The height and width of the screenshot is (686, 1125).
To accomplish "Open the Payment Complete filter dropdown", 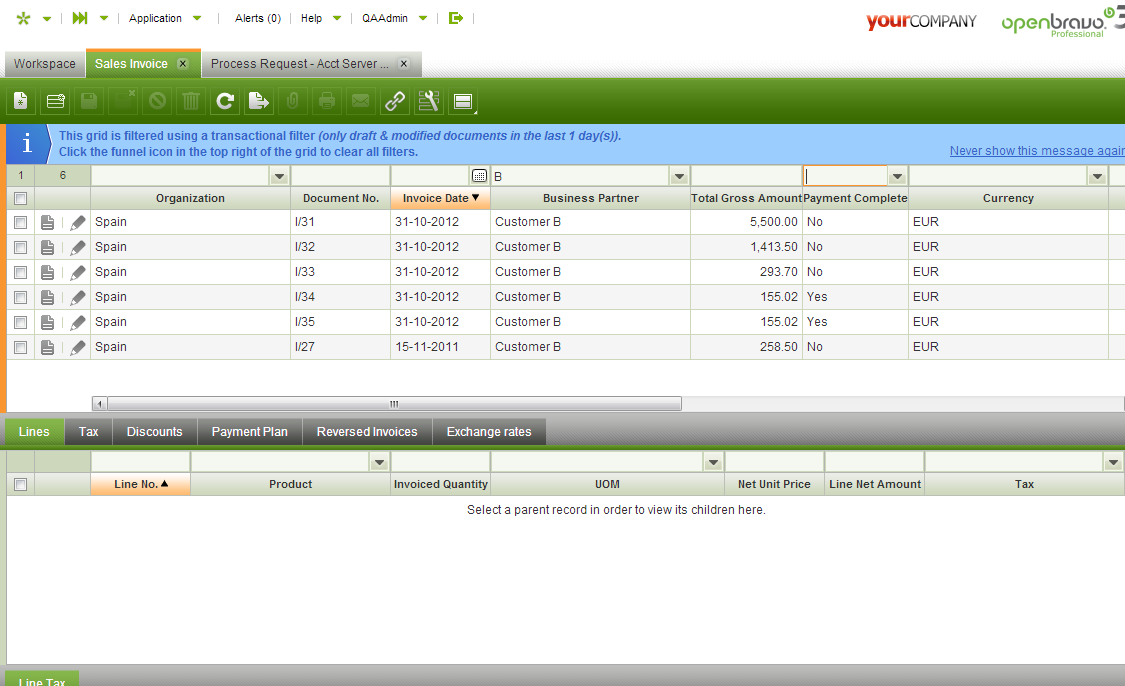I will pyautogui.click(x=897, y=176).
